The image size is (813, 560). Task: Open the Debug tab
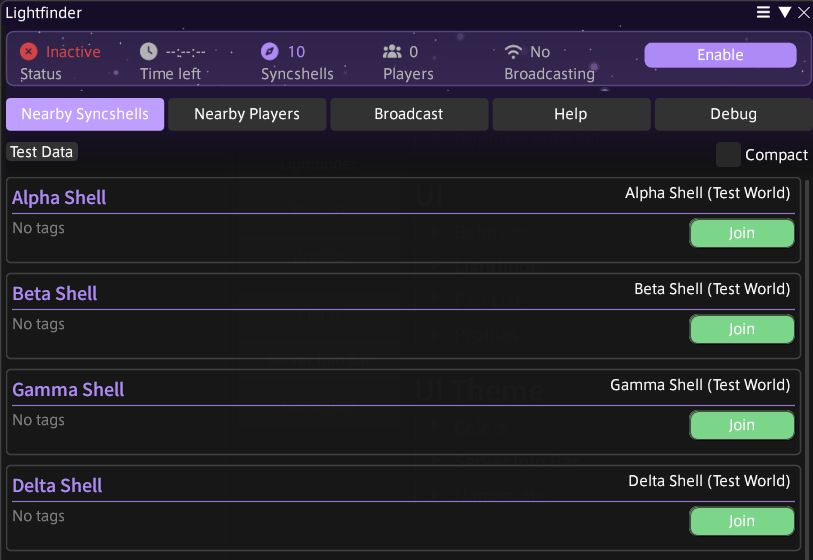point(733,114)
